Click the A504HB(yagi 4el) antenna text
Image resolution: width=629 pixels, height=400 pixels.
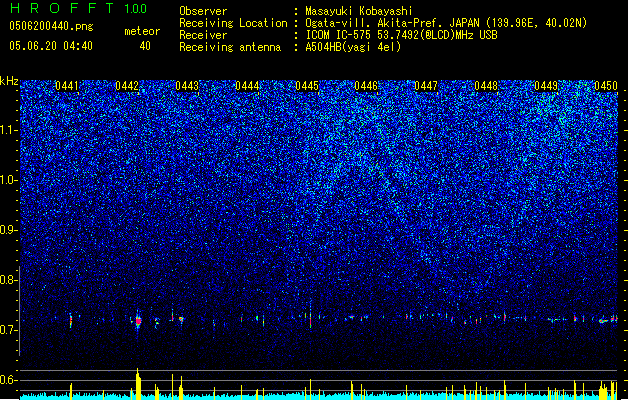353,47
